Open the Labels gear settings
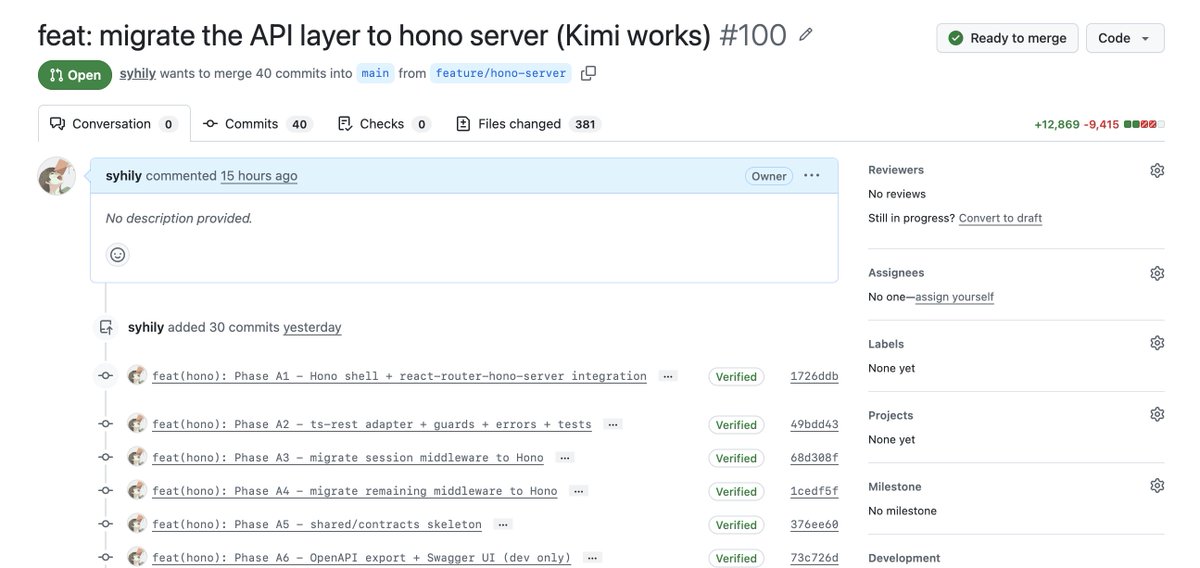 pyautogui.click(x=1157, y=343)
